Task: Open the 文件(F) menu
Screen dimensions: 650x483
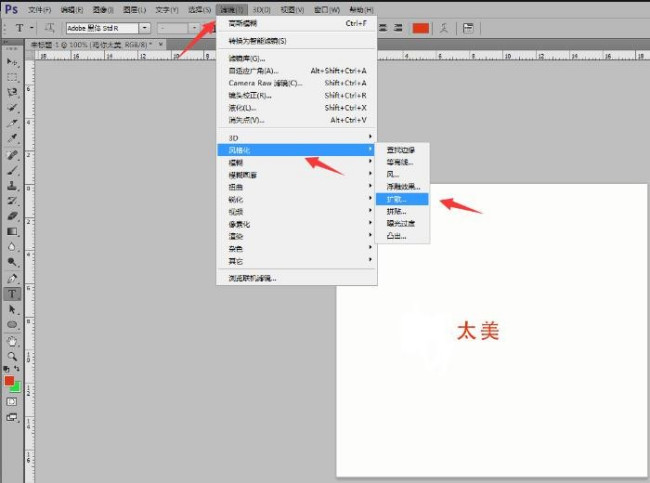Action: coord(40,8)
